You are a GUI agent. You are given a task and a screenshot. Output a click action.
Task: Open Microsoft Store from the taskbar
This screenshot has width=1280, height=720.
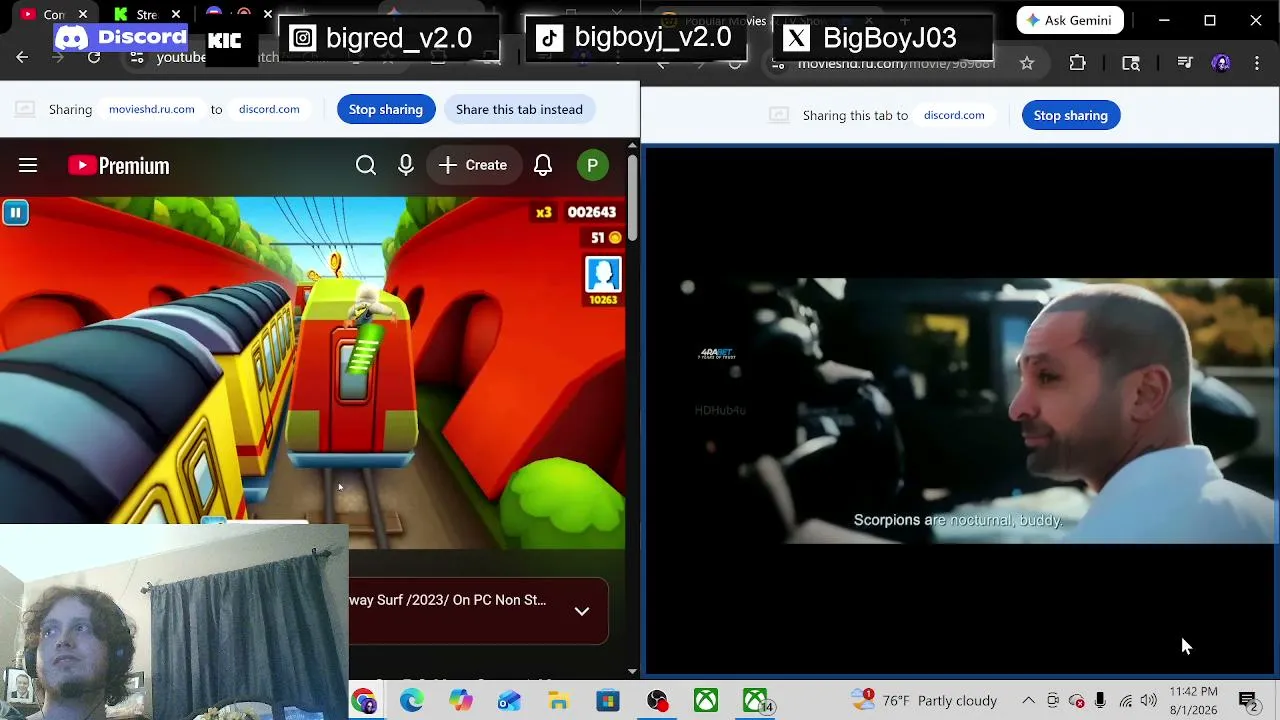click(608, 701)
